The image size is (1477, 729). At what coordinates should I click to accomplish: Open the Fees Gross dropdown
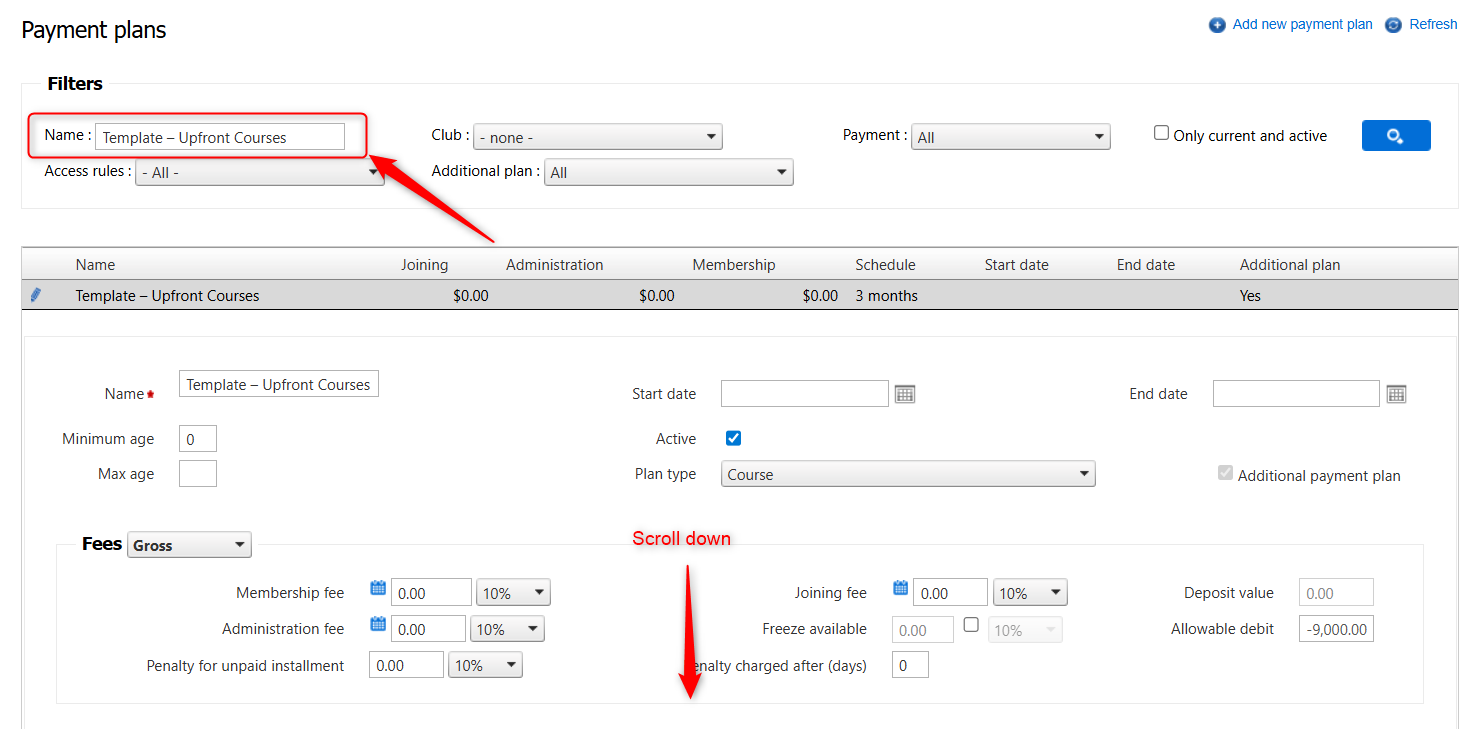[x=189, y=545]
